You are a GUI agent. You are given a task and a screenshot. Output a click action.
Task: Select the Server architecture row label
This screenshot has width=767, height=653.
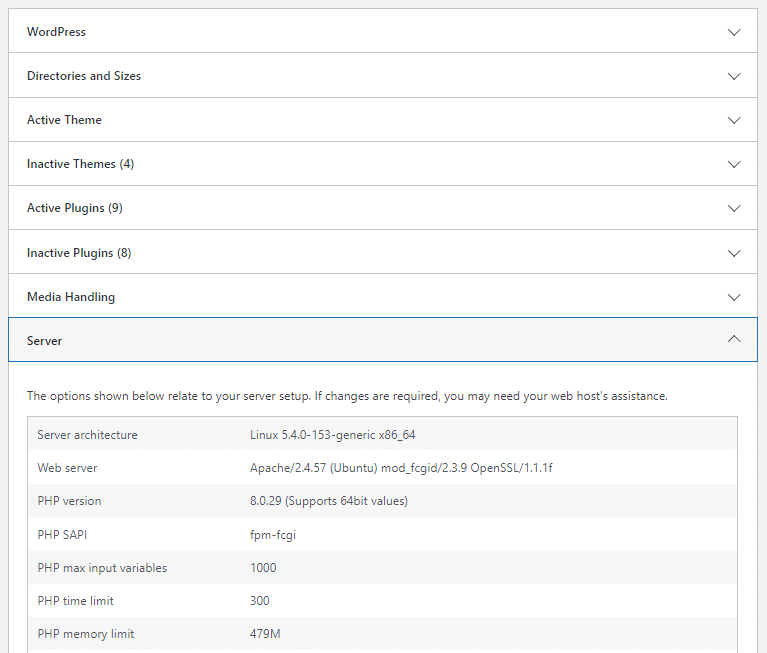(87, 435)
